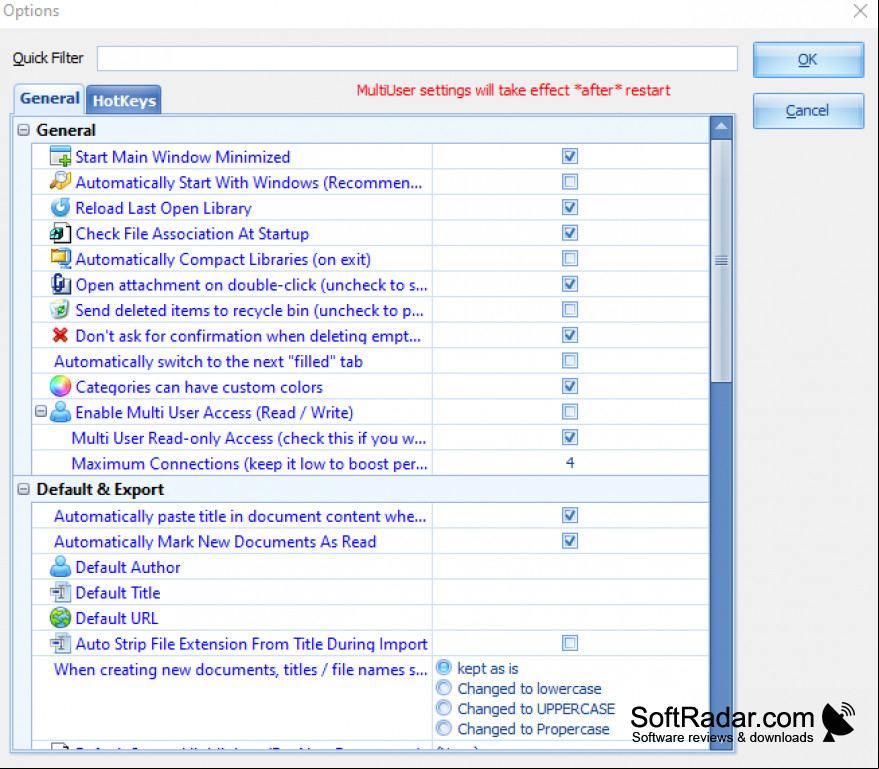Click the Automatically Compact Libraries icon
This screenshot has width=879, height=769.
[60, 258]
